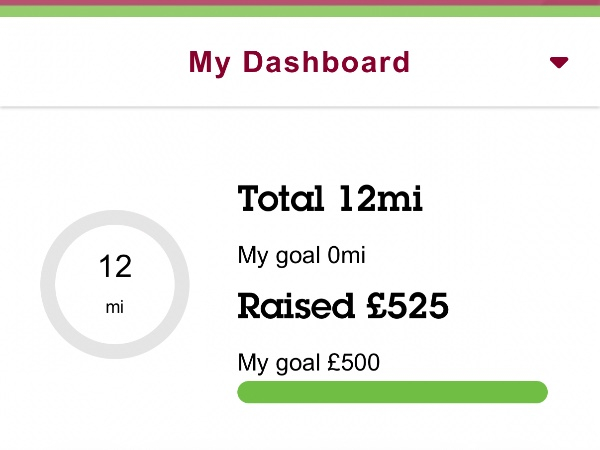Viewport: 600px width, 450px height.
Task: Click the green fundraising progress bar
Action: pos(392,392)
